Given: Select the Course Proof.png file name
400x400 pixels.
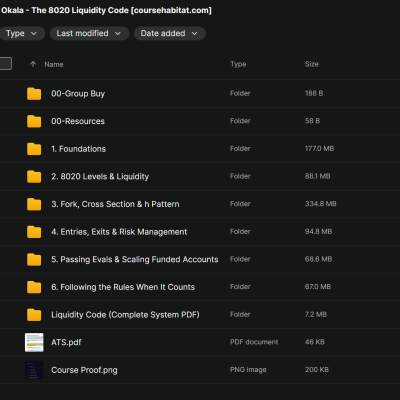Looking at the screenshot, I should click(x=84, y=370).
